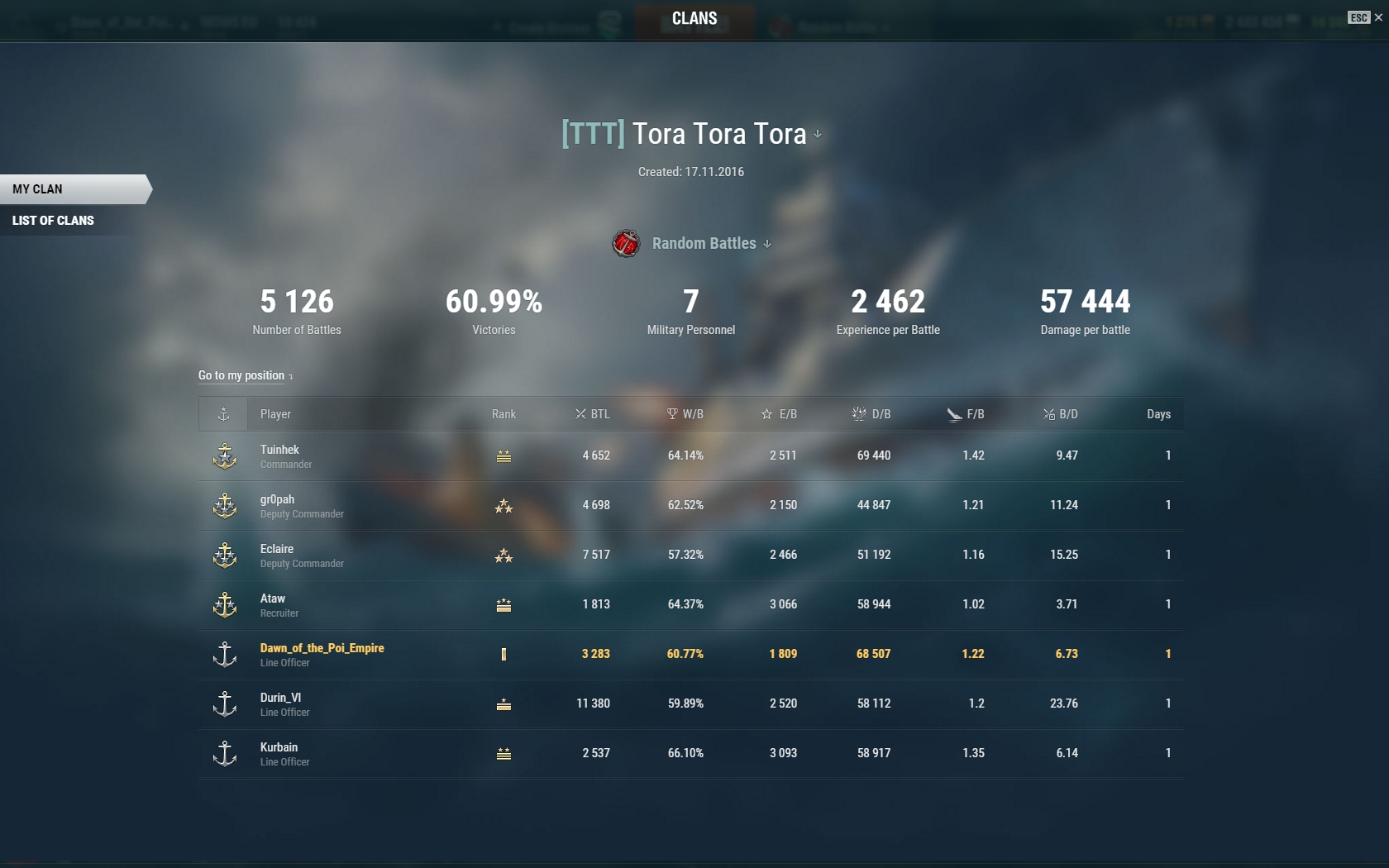
Task: Click Ataw's 3 066 experience cell
Action: [783, 604]
